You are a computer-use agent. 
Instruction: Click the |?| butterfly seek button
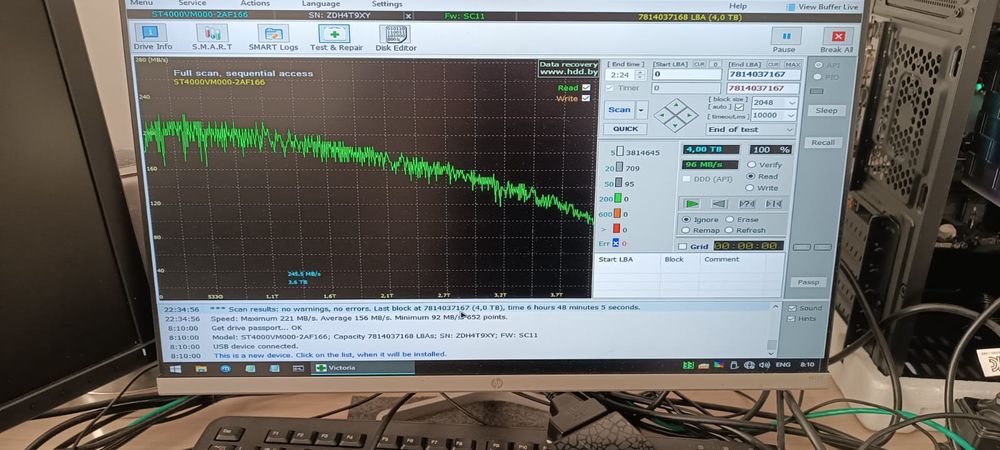746,204
